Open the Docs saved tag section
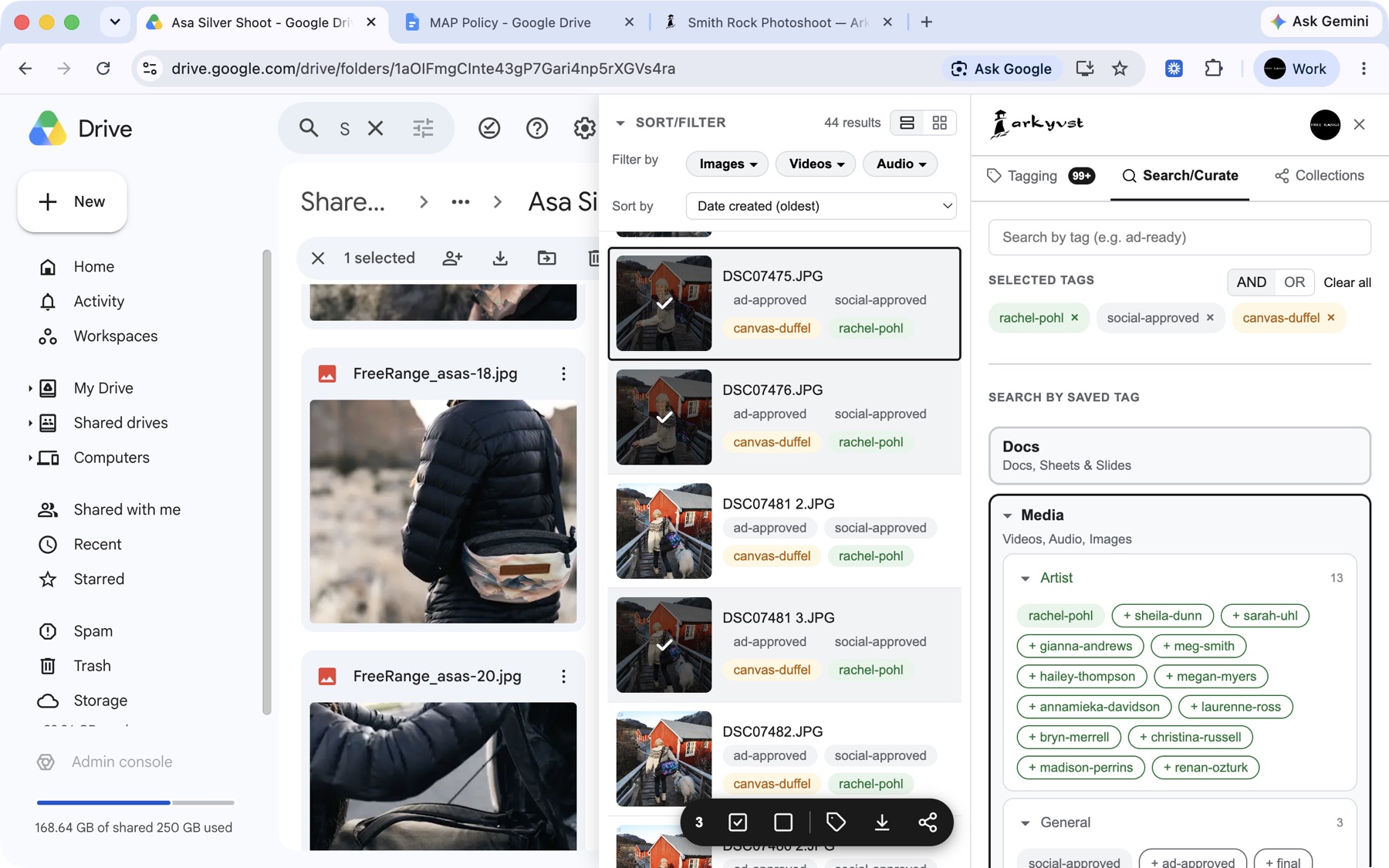This screenshot has width=1389, height=868. coord(1179,456)
